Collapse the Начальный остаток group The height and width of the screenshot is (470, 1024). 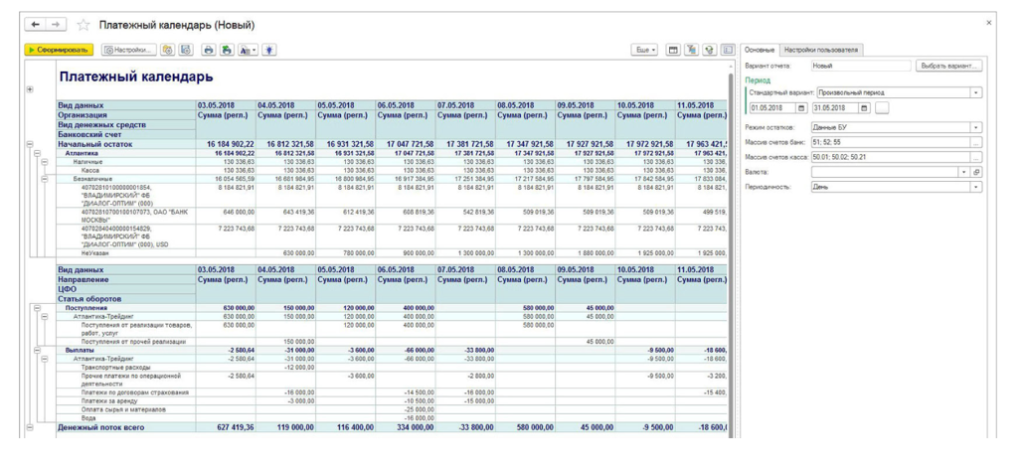pyautogui.click(x=29, y=144)
